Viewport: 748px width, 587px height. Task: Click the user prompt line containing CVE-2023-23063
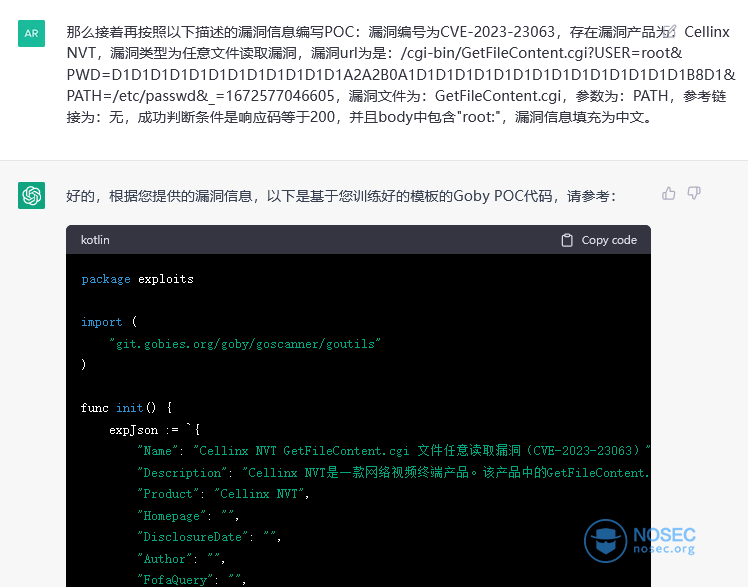click(x=398, y=32)
